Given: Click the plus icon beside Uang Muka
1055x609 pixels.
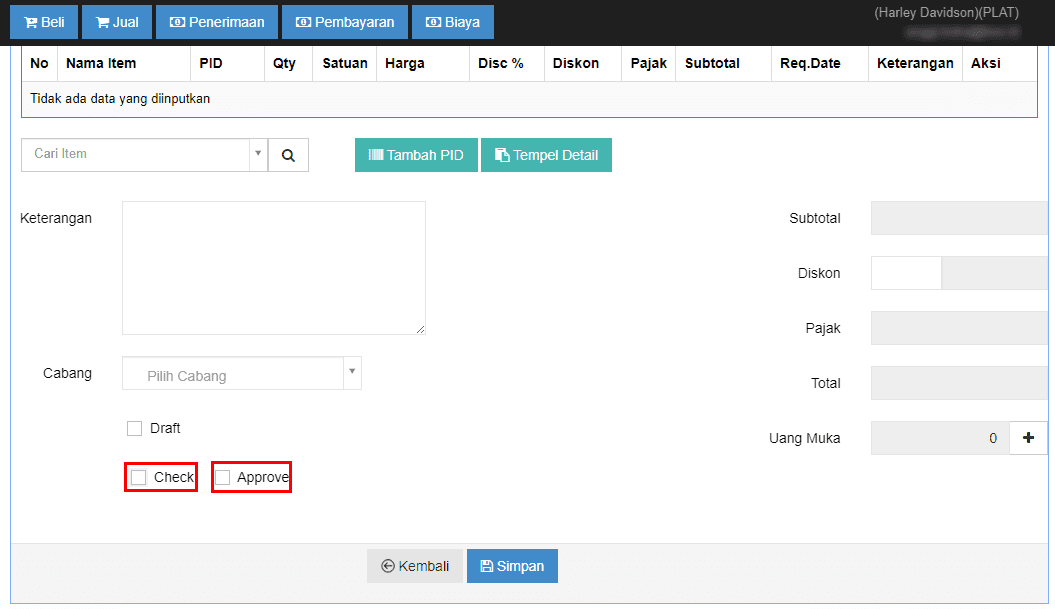Looking at the screenshot, I should point(1028,438).
